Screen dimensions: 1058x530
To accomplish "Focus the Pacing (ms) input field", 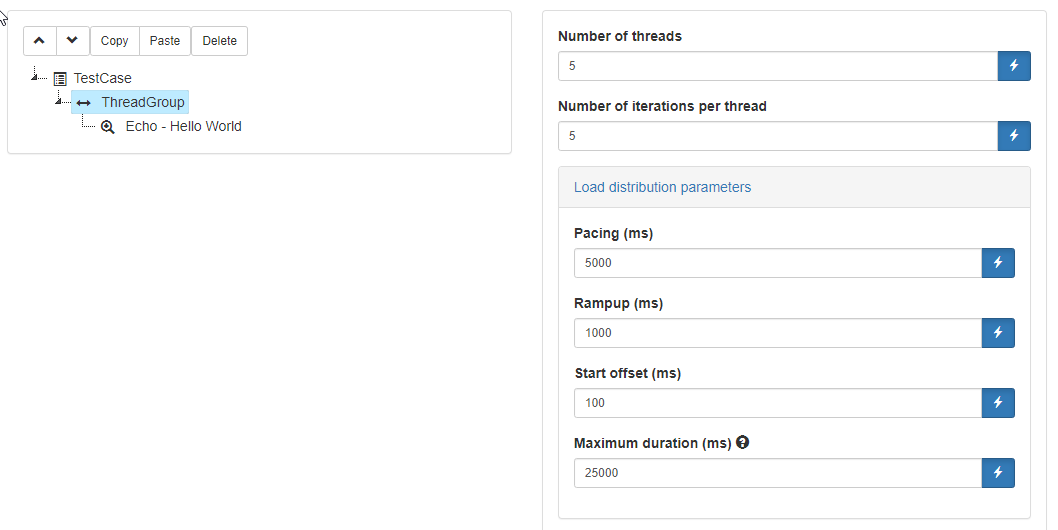I will [778, 263].
